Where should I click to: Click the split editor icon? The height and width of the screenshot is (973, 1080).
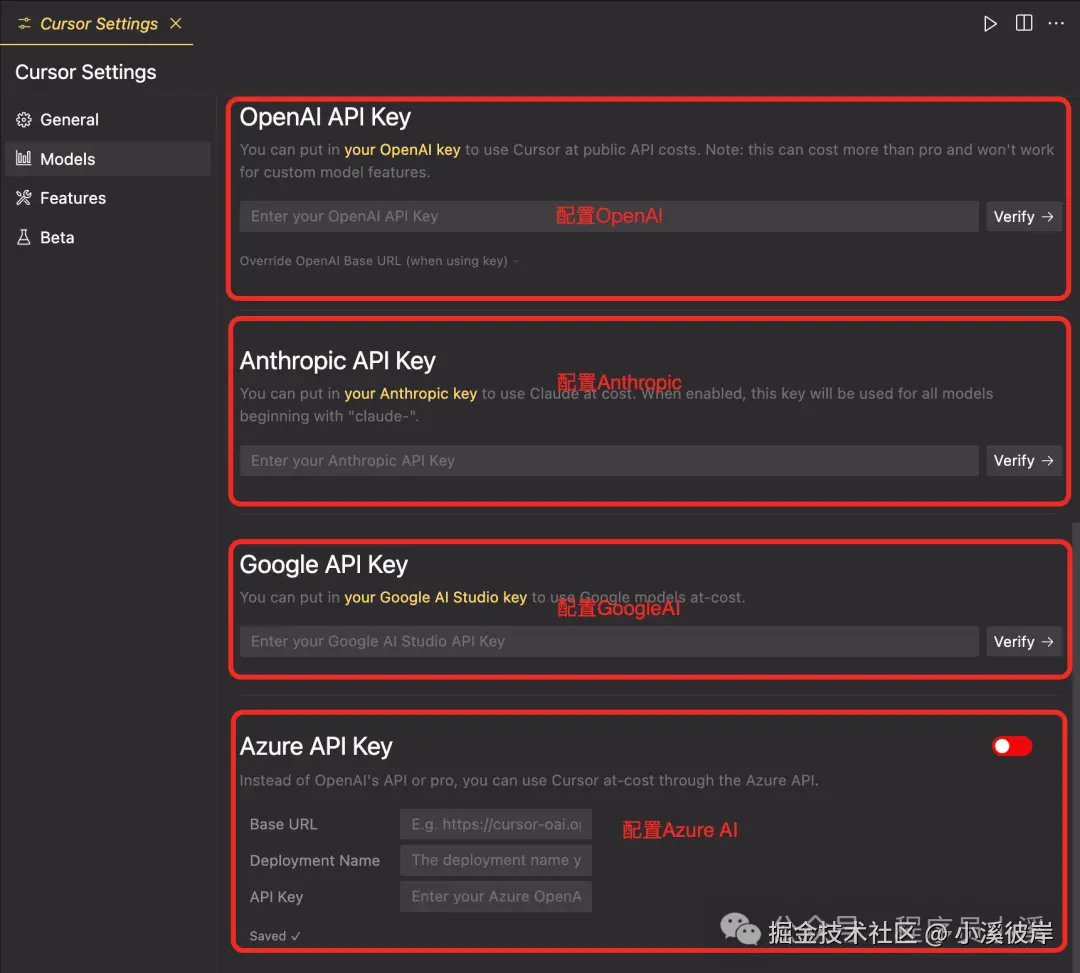[x=1024, y=23]
